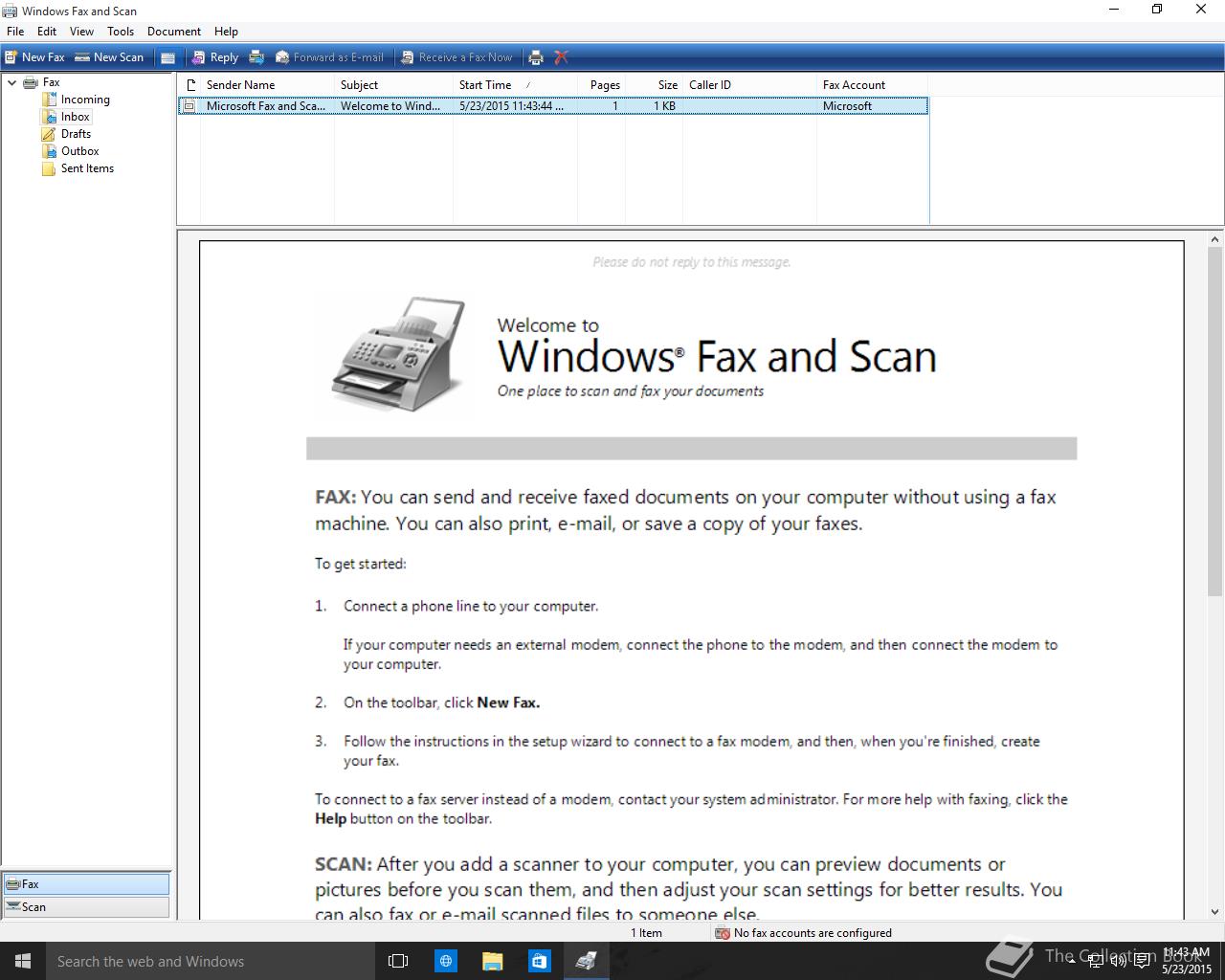Click the red Delete icon in toolbar
This screenshot has height=980, width=1225.
click(562, 57)
